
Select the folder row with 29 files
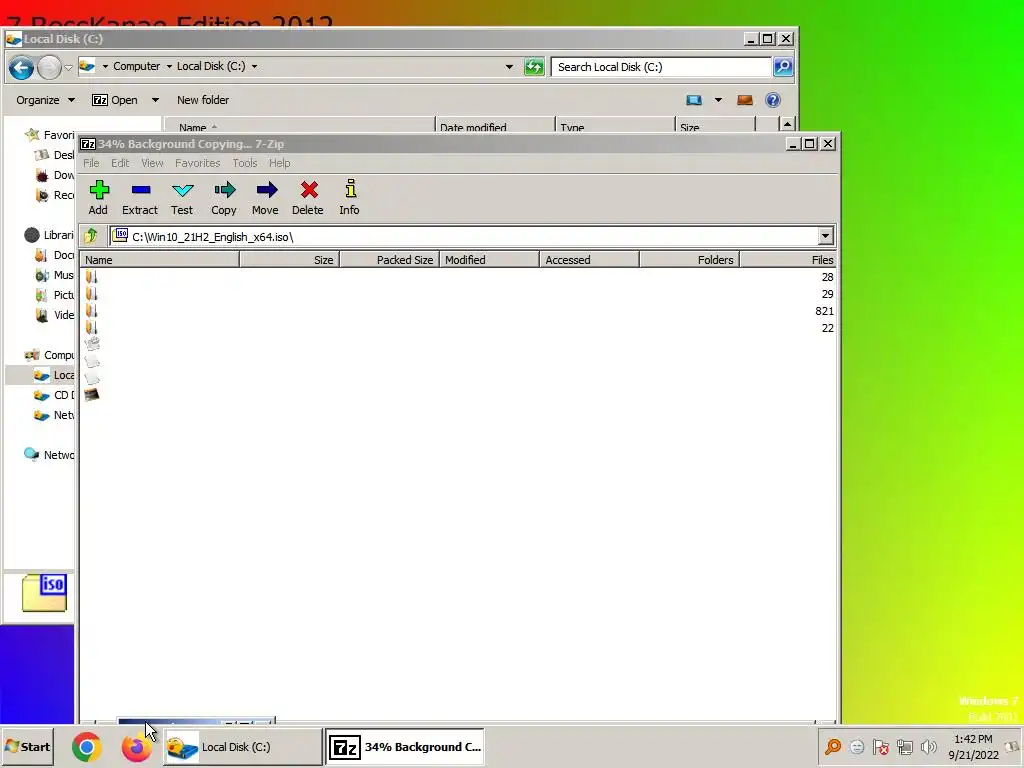click(457, 294)
